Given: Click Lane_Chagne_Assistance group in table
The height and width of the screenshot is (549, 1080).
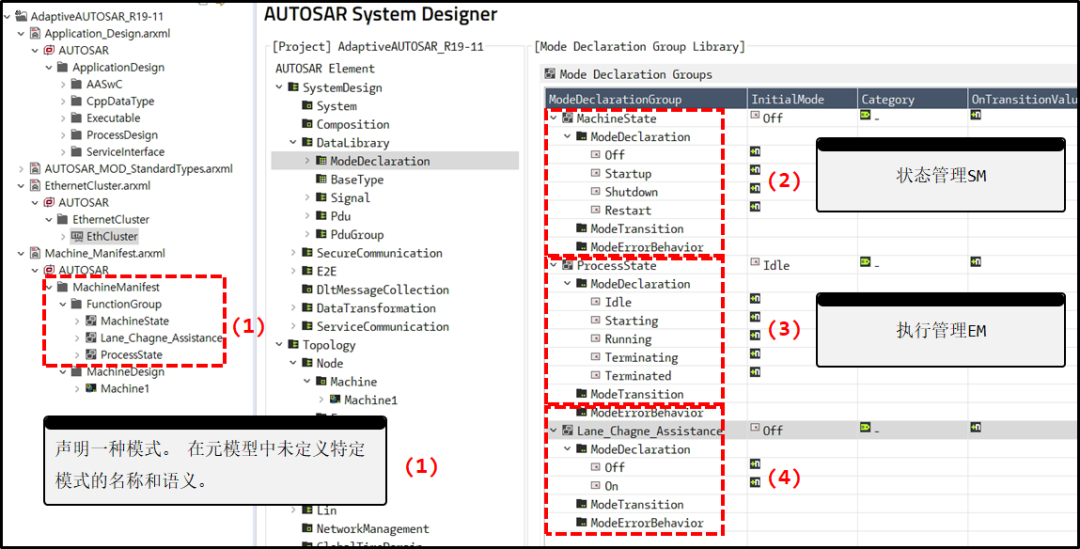Looking at the screenshot, I should pos(649,431).
